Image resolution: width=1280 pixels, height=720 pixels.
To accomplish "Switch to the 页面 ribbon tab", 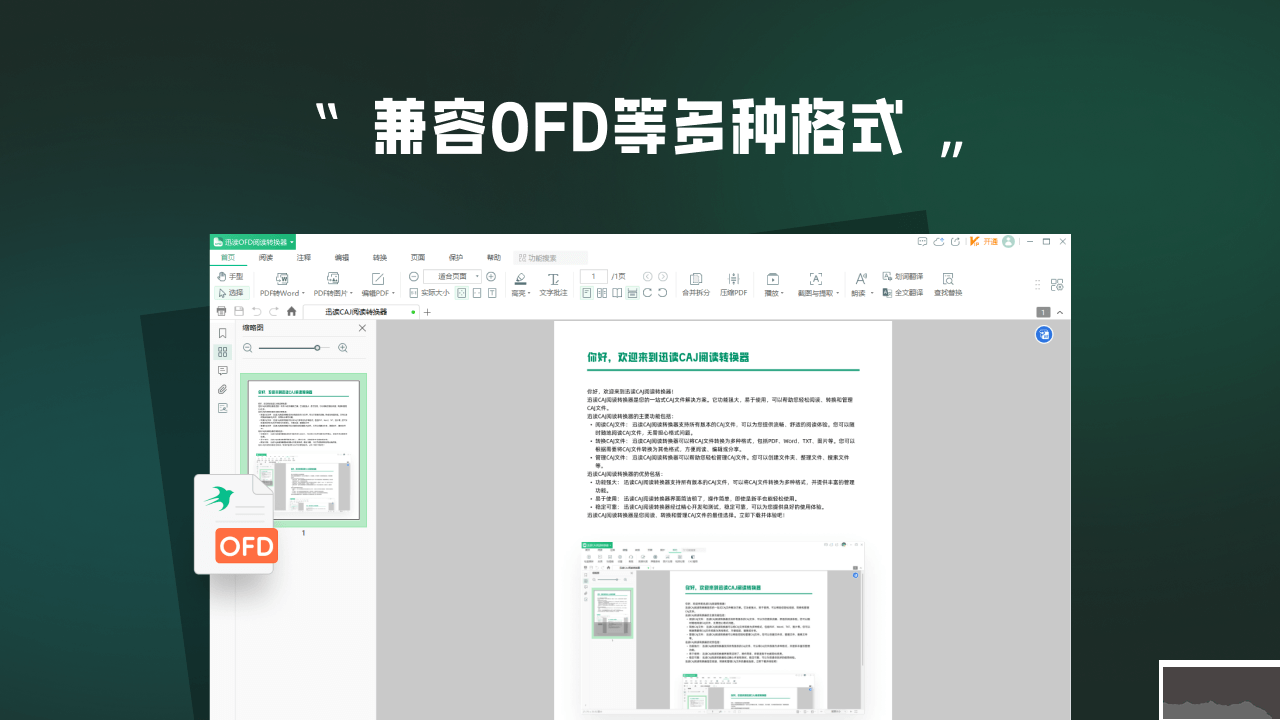I will 418,258.
